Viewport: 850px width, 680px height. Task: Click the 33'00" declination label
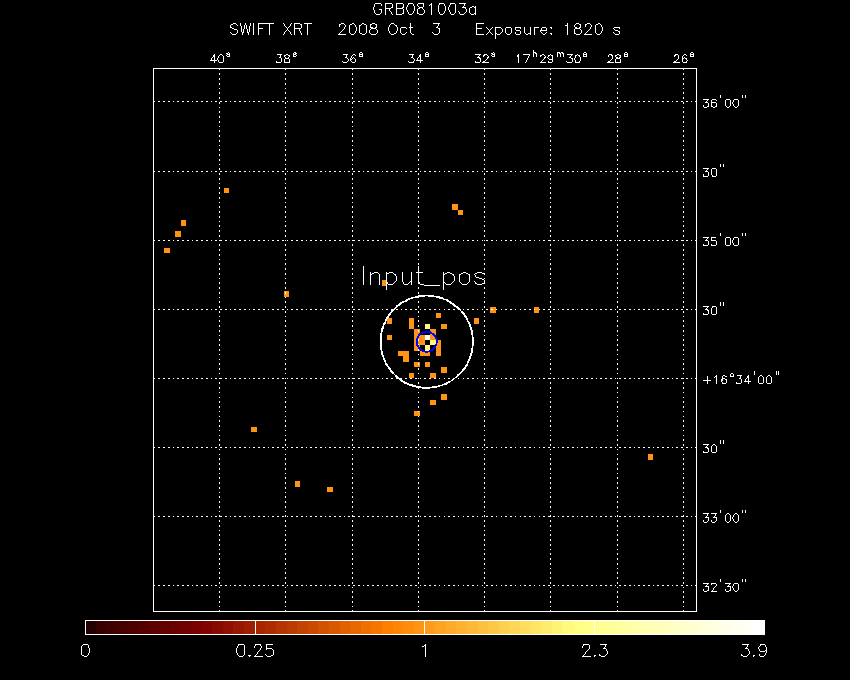coord(724,517)
